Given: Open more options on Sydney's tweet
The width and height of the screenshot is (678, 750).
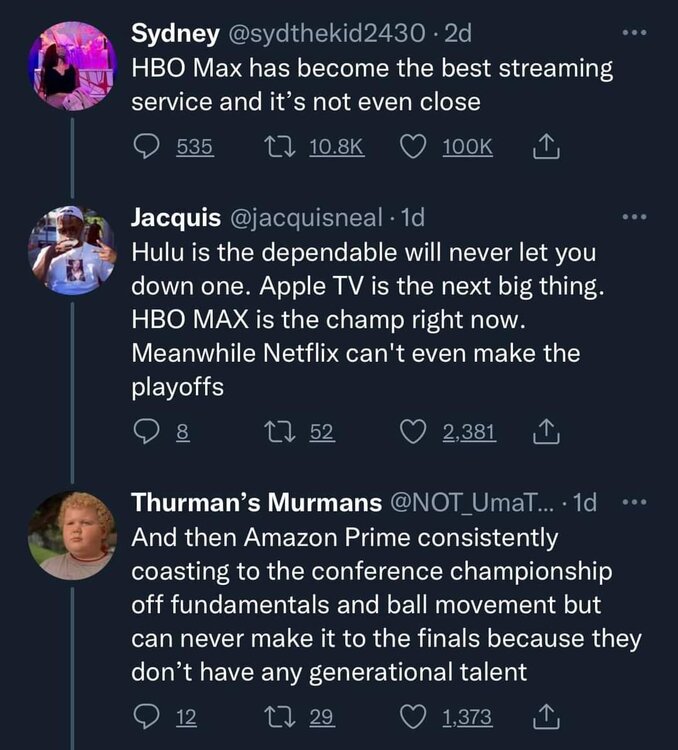Looking at the screenshot, I should [x=634, y=34].
